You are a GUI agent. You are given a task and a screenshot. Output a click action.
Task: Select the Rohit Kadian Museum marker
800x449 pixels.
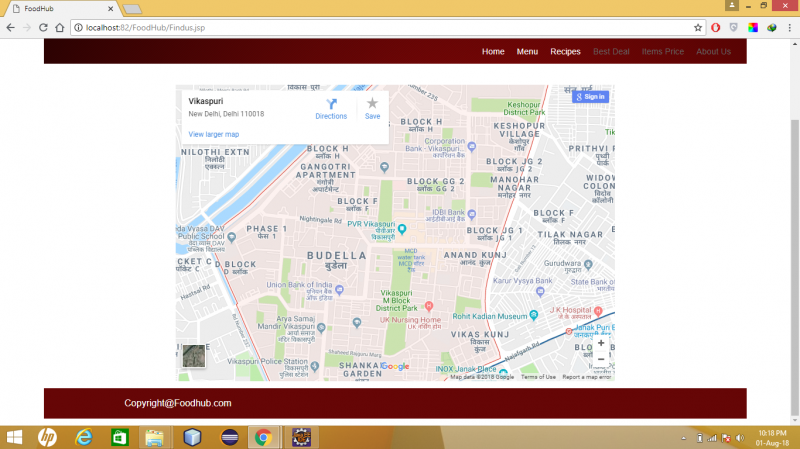pos(534,315)
